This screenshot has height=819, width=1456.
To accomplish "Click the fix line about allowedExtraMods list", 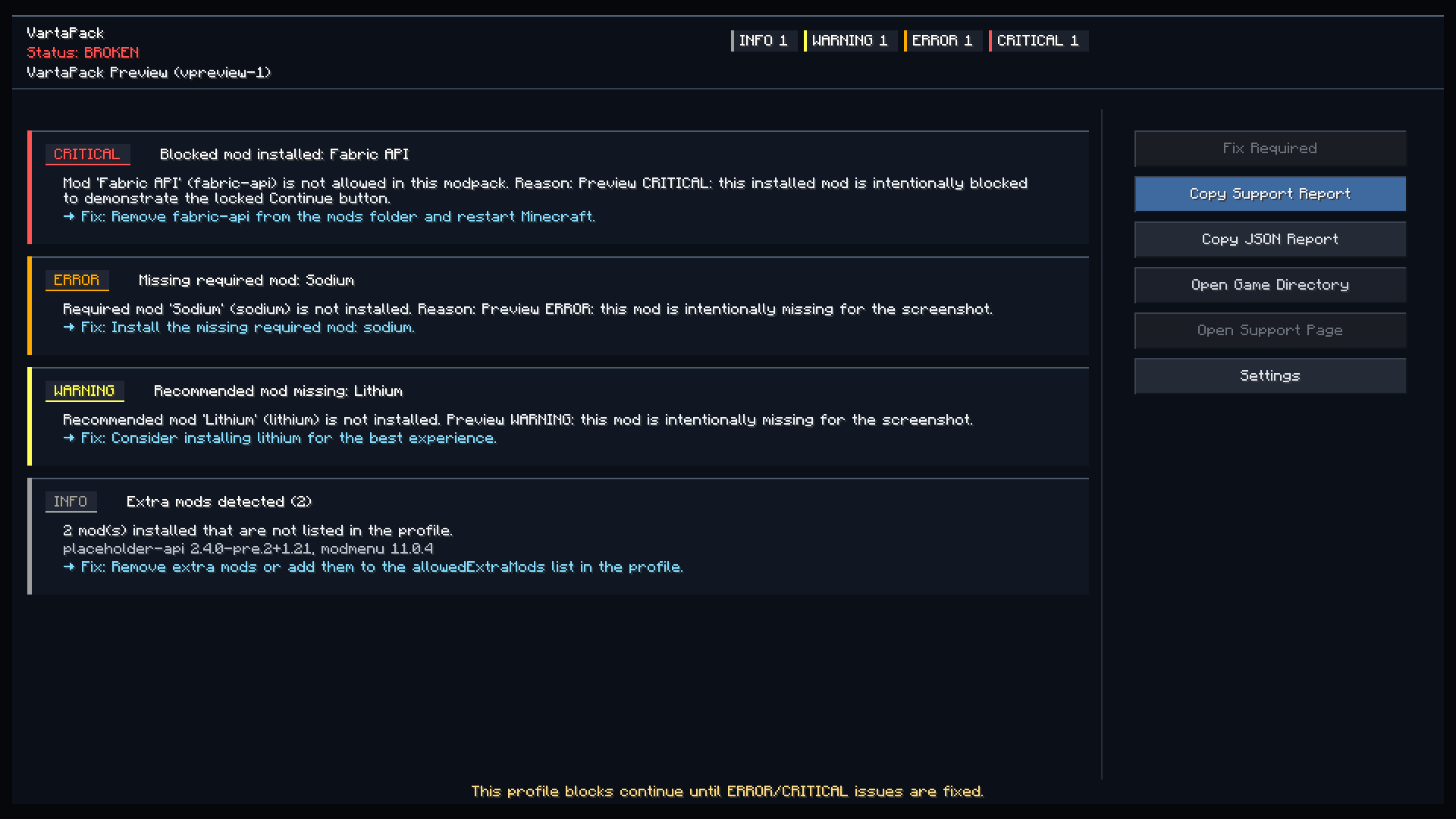I will pos(373,567).
